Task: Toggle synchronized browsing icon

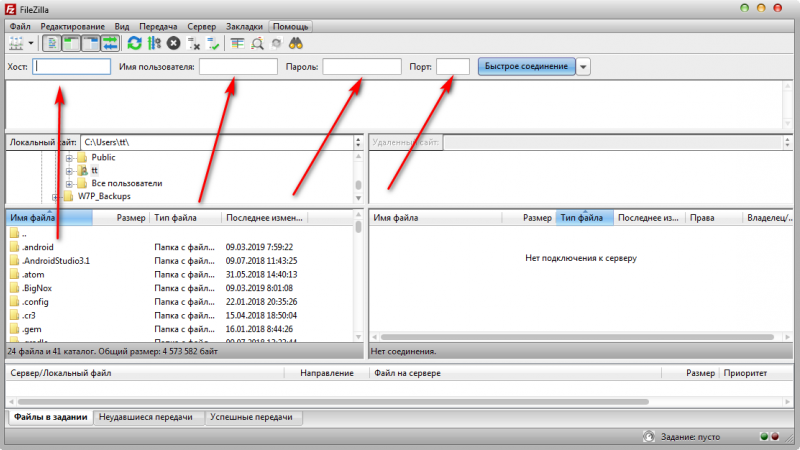Action: (x=277, y=43)
